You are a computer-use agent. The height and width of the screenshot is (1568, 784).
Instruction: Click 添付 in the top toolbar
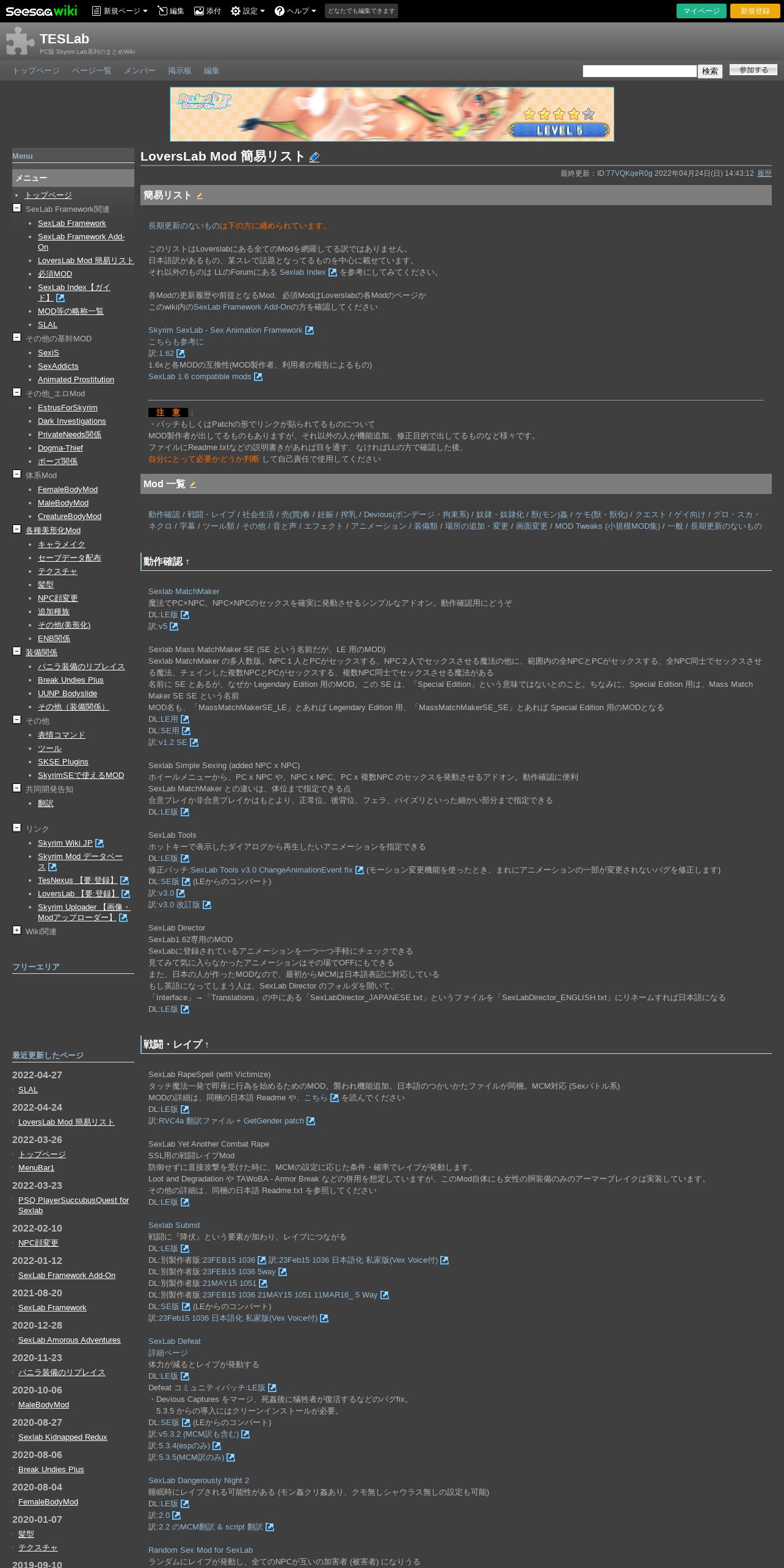pyautogui.click(x=208, y=11)
